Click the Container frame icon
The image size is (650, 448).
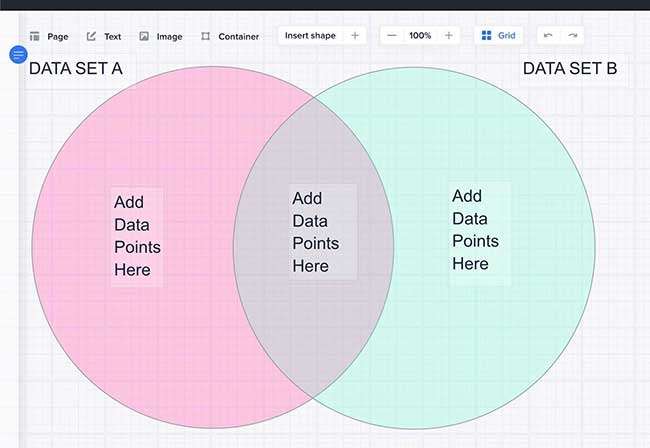[205, 36]
